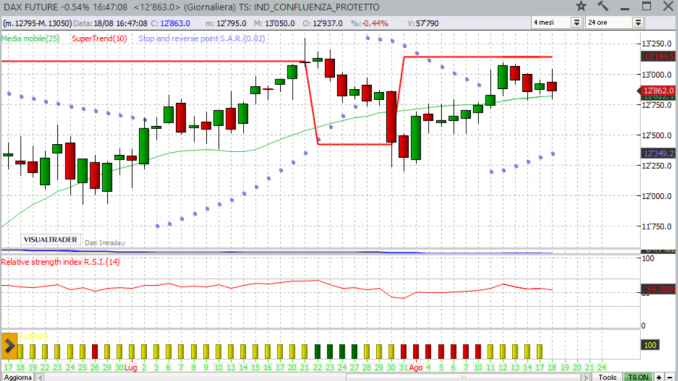
Task: Click the red 13'144.5 SuperTrend price tag
Action: (658, 57)
